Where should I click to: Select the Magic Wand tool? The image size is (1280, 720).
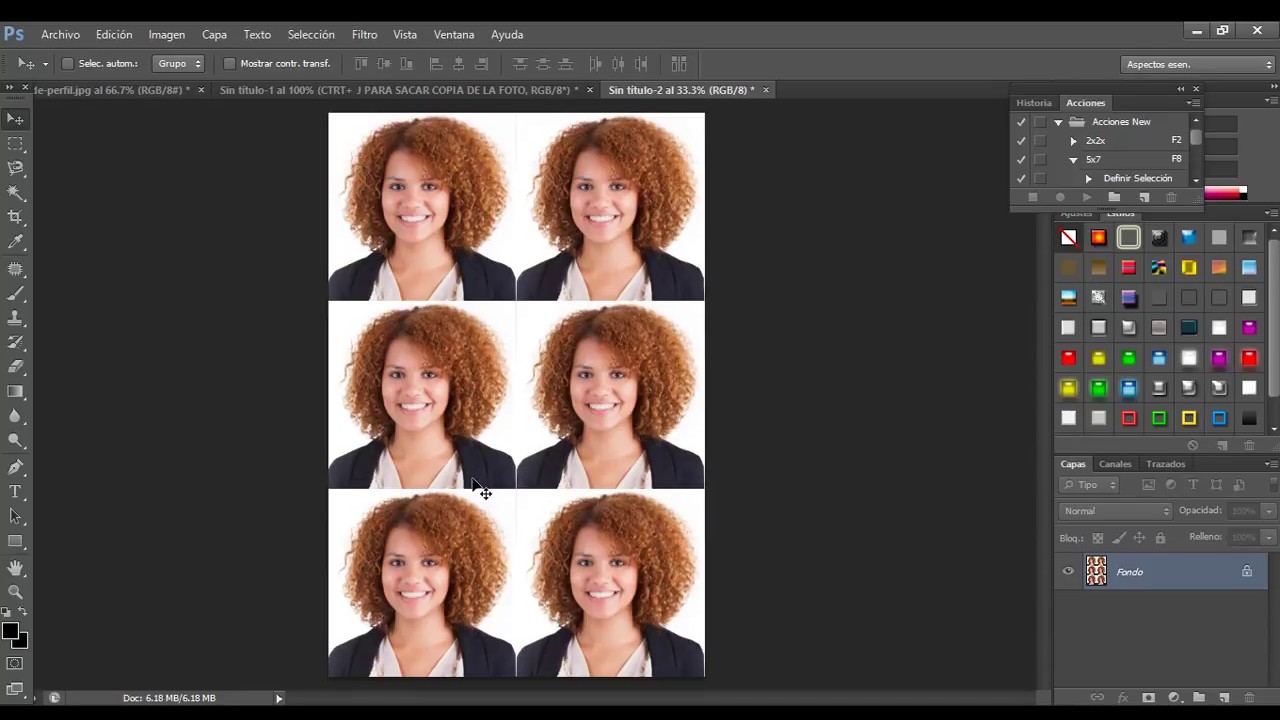tap(15, 192)
